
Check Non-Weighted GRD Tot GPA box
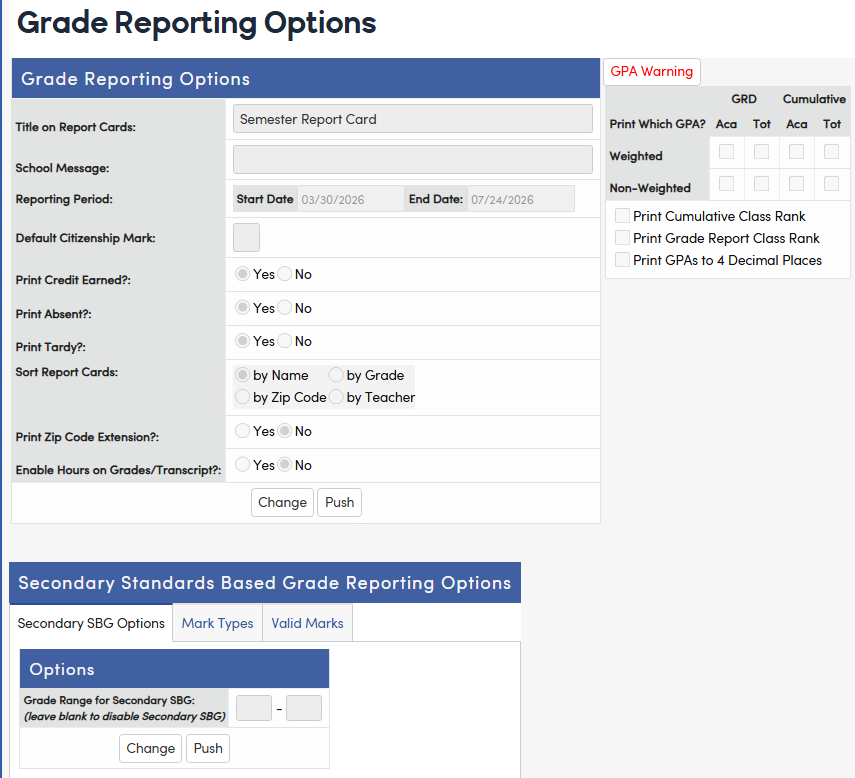(761, 184)
